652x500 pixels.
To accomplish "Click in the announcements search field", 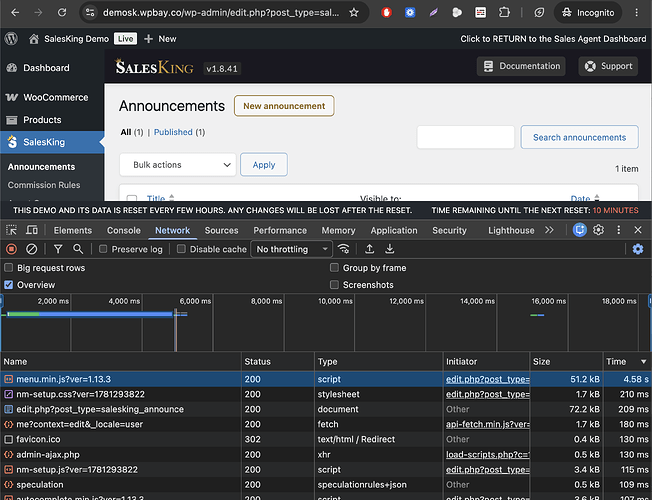I will [465, 137].
